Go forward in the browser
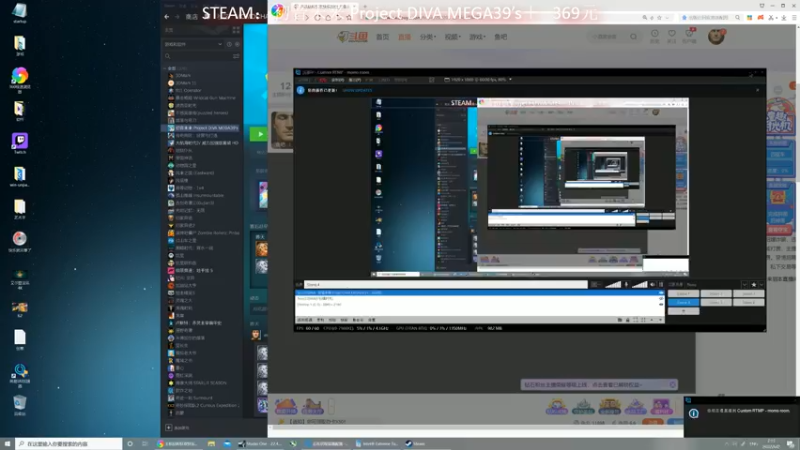The width and height of the screenshot is (800, 450). pyautogui.click(x=307, y=17)
